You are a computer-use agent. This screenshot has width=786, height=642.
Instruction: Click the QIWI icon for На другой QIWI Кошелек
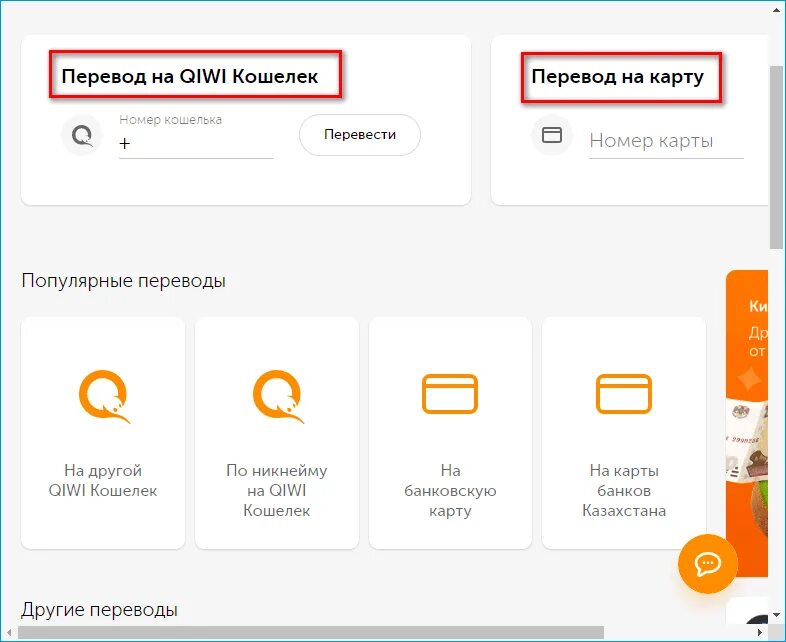[104, 396]
